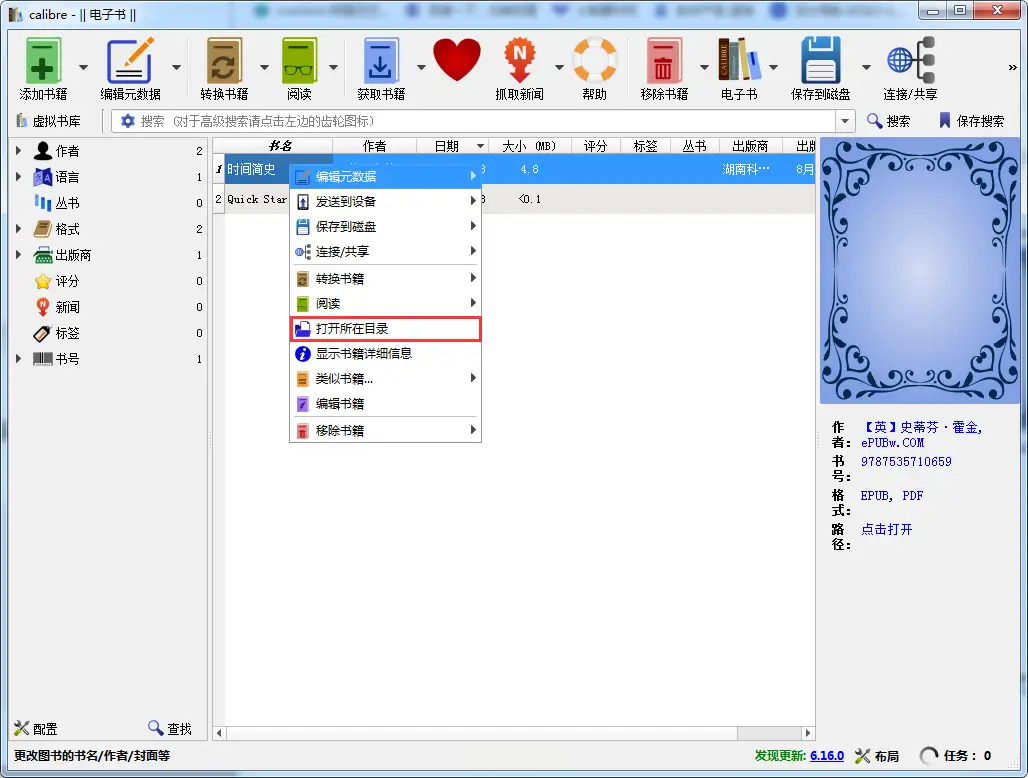Click the 电子书 library icon
The height and width of the screenshot is (778, 1028).
click(x=739, y=60)
